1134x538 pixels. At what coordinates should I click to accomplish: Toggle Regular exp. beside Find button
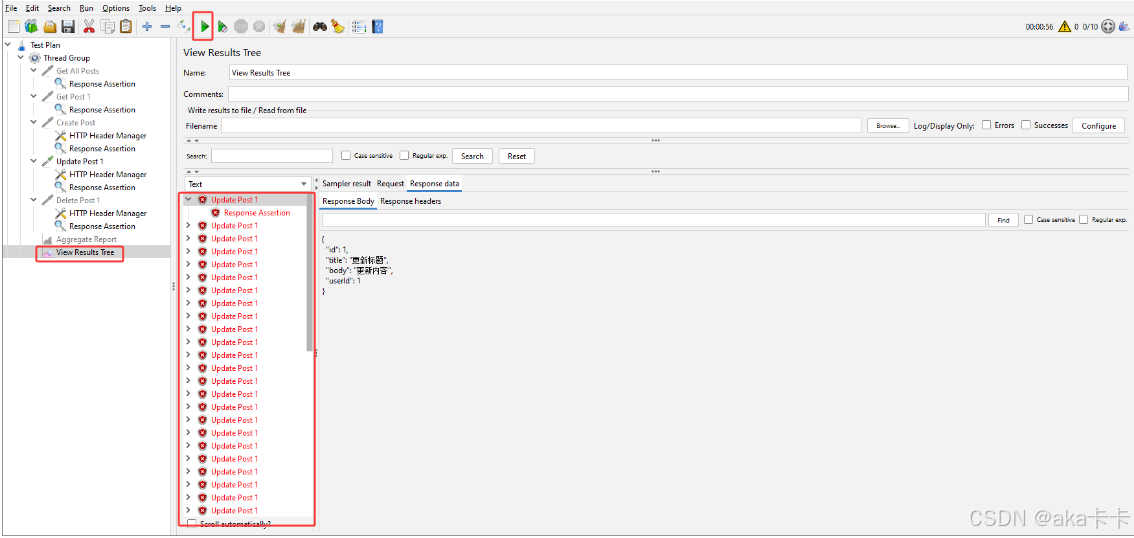1083,220
